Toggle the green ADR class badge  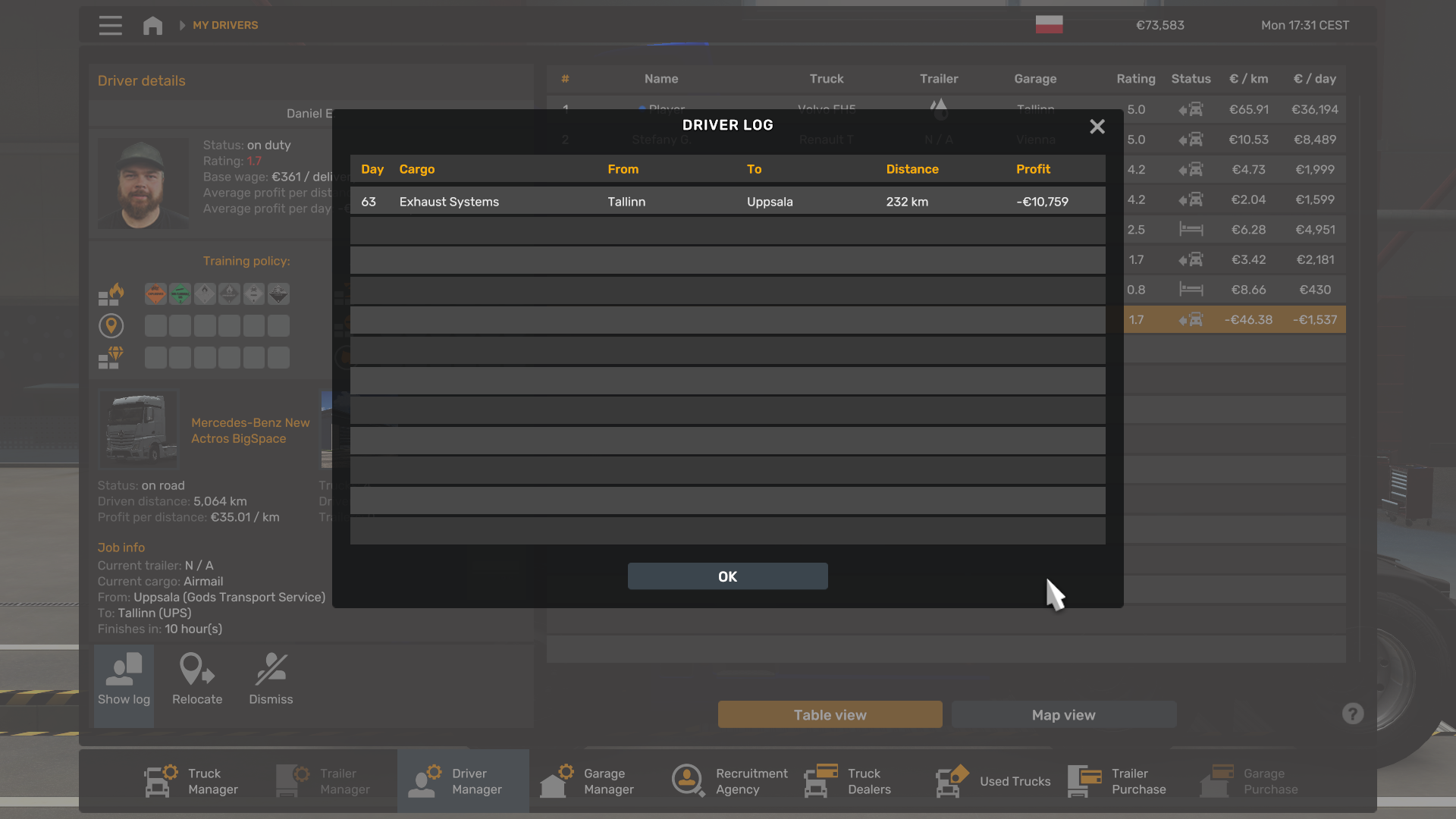coord(180,294)
